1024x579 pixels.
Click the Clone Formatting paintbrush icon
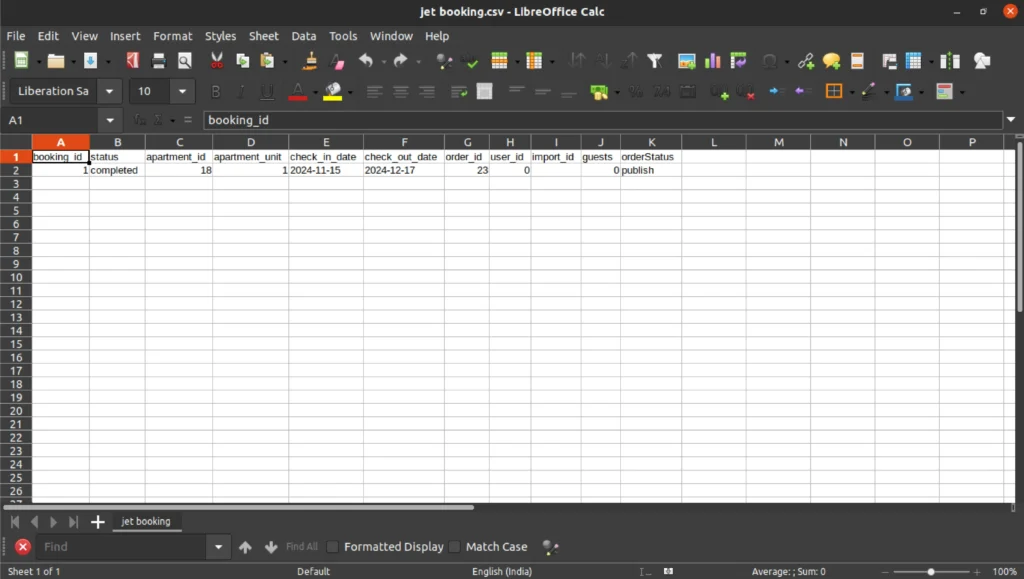(x=310, y=61)
